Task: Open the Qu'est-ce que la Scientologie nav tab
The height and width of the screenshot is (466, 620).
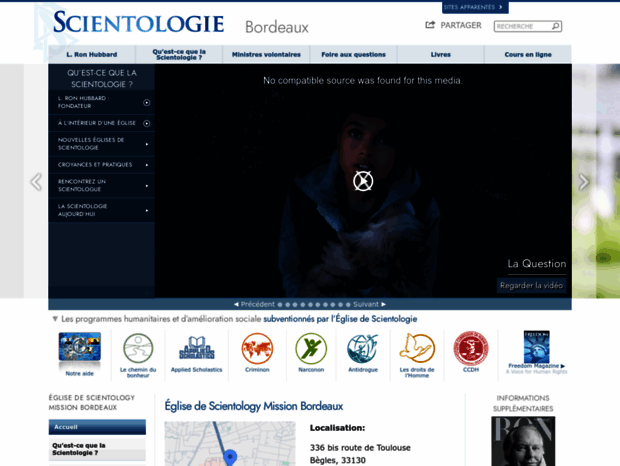Action: (179, 55)
